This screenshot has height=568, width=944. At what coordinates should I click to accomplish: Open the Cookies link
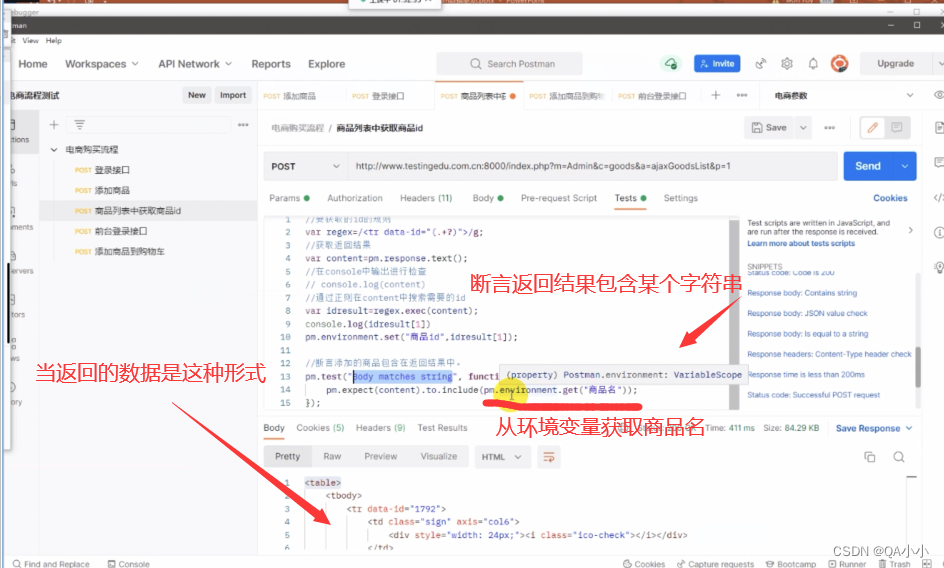pyautogui.click(x=890, y=198)
